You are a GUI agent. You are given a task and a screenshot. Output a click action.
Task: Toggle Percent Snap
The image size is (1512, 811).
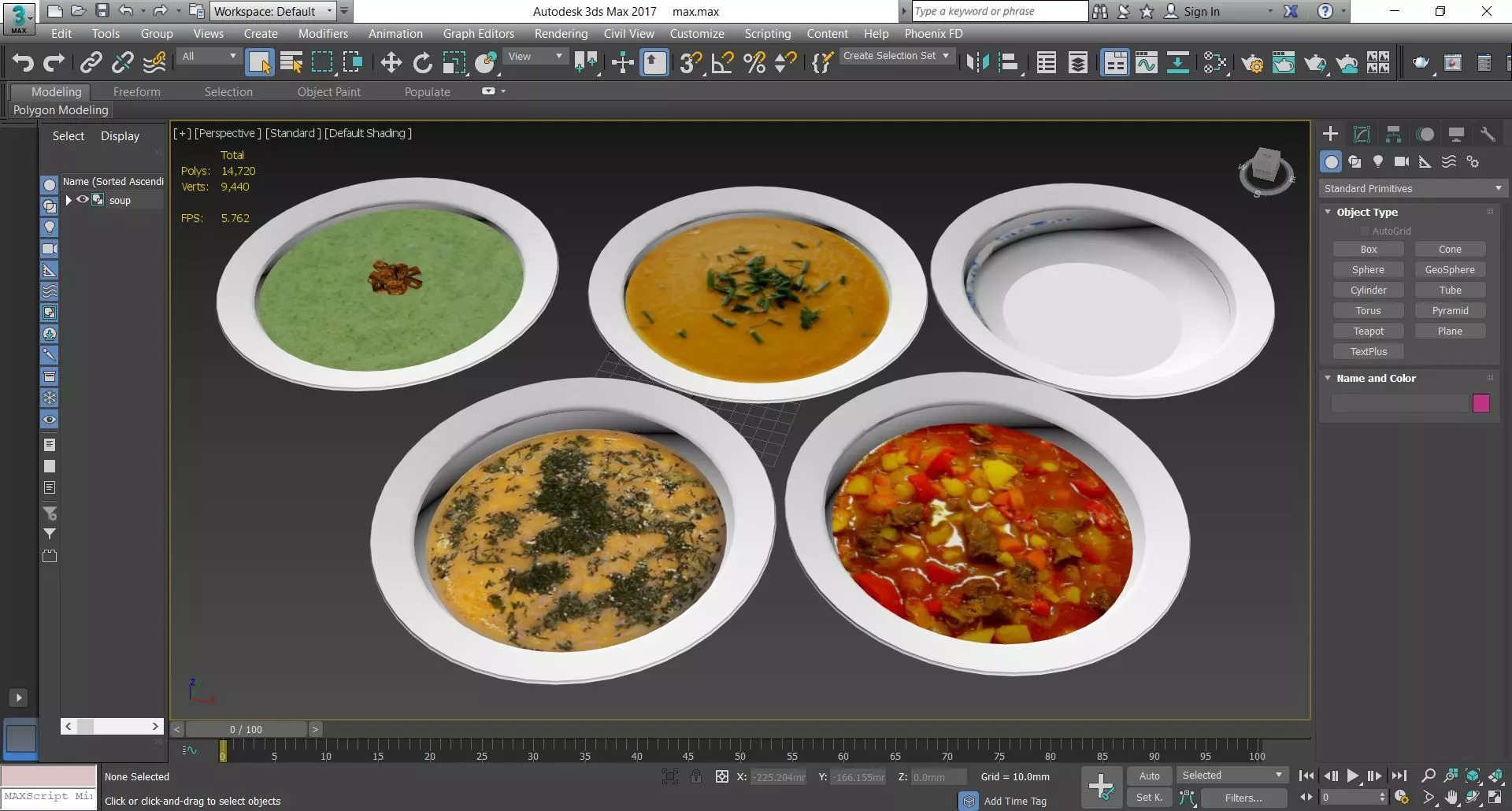[754, 63]
